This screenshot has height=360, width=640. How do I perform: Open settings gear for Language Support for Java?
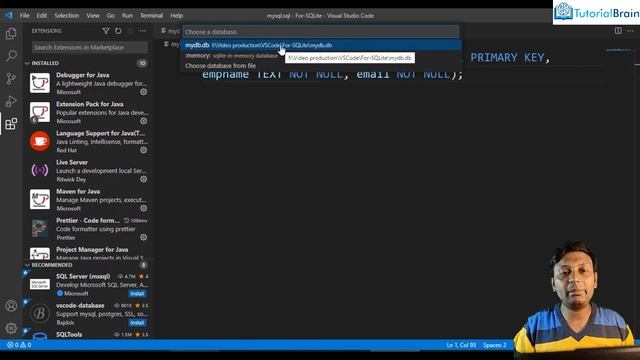click(144, 150)
